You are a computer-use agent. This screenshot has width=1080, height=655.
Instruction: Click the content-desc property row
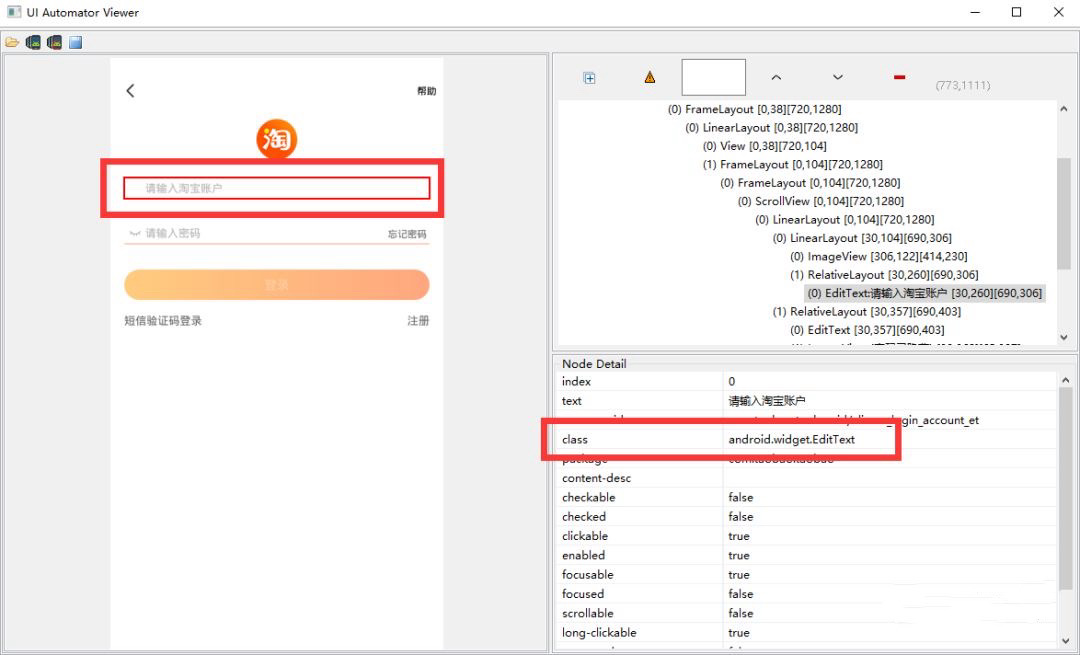click(806, 478)
